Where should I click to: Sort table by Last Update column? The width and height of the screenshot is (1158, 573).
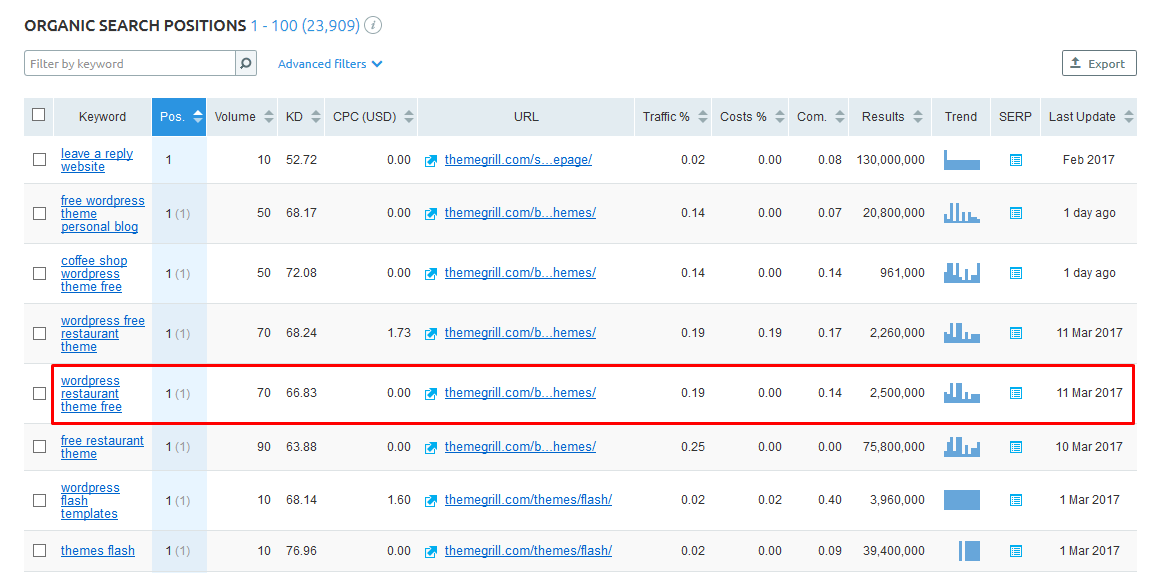(x=1089, y=117)
